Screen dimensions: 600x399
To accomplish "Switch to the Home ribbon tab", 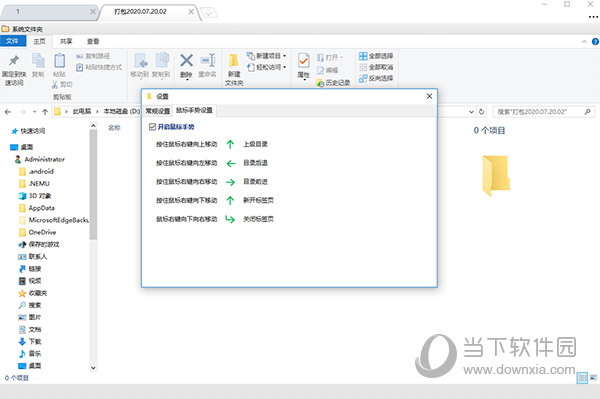I will [39, 41].
